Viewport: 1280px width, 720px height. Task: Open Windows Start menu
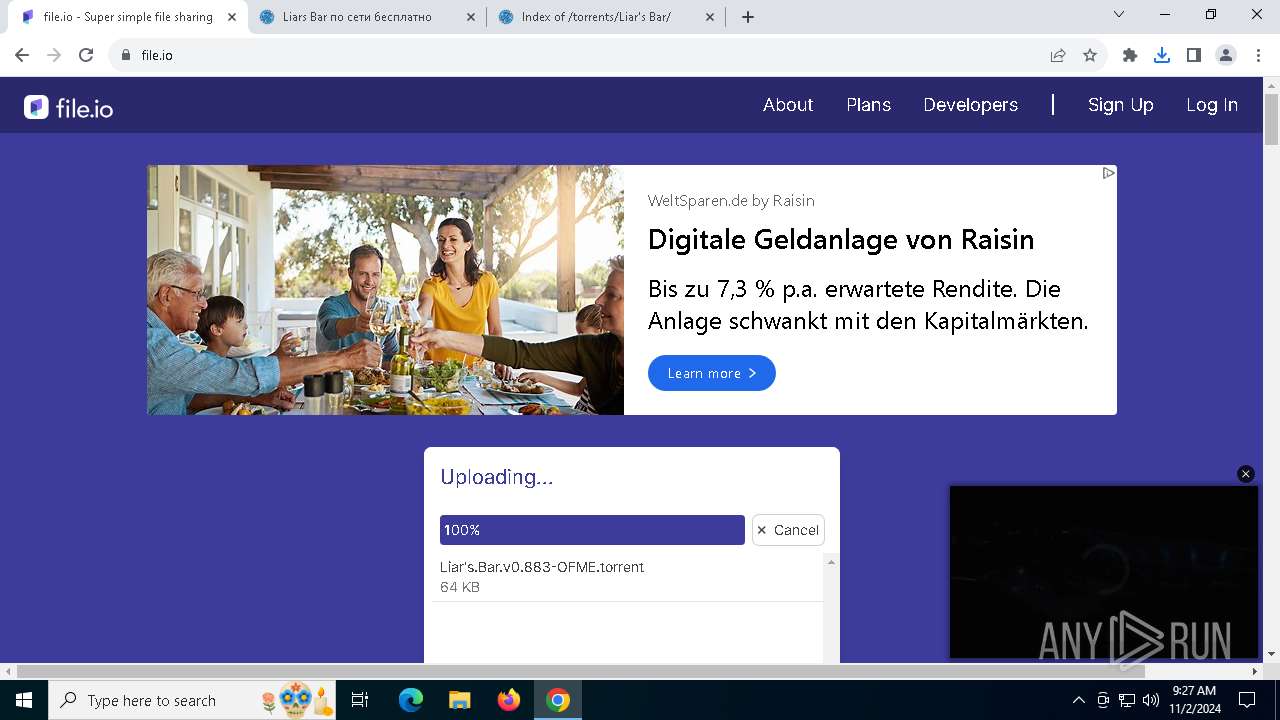(24, 700)
